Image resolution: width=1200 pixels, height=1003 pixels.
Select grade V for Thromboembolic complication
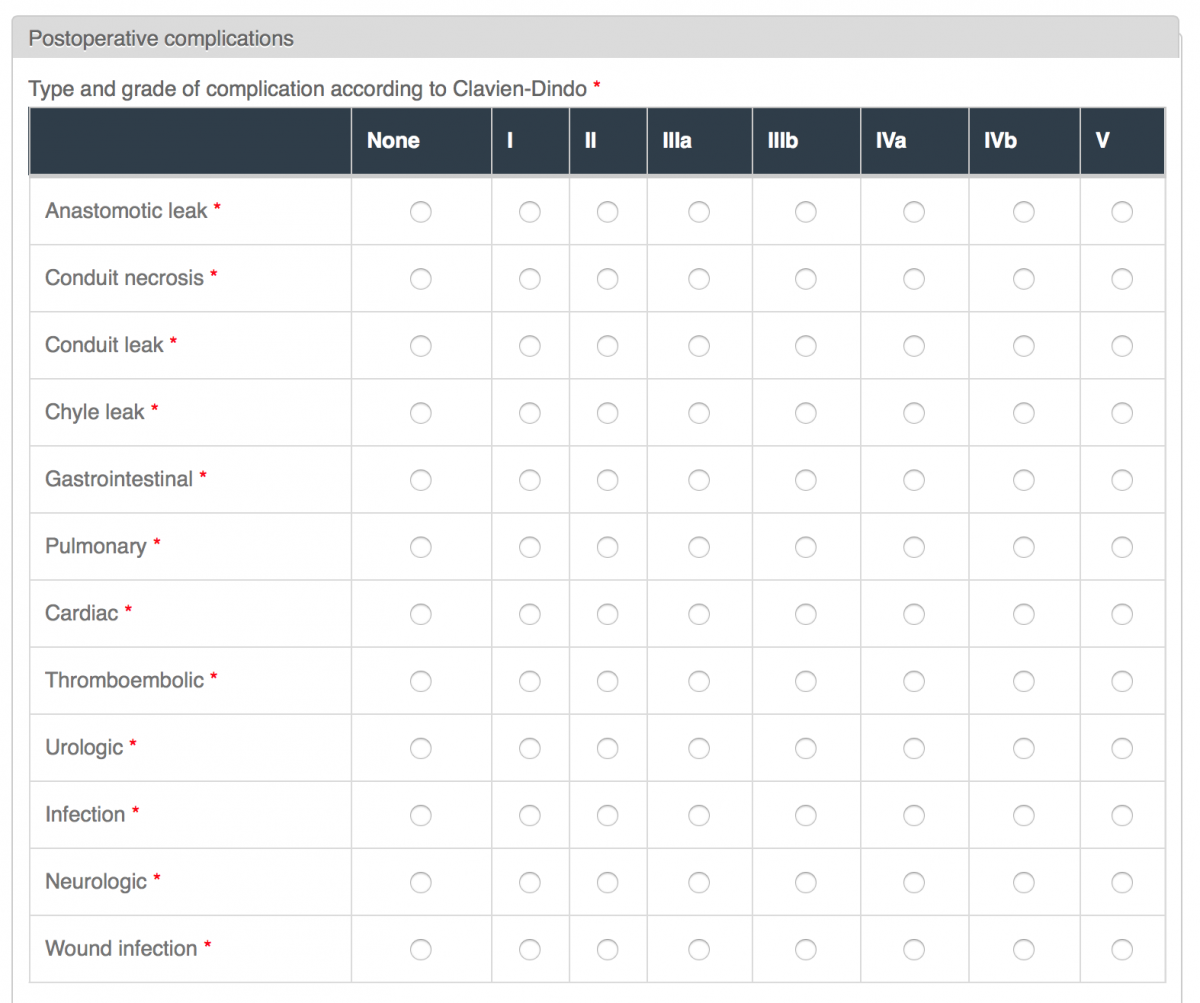(x=1122, y=681)
